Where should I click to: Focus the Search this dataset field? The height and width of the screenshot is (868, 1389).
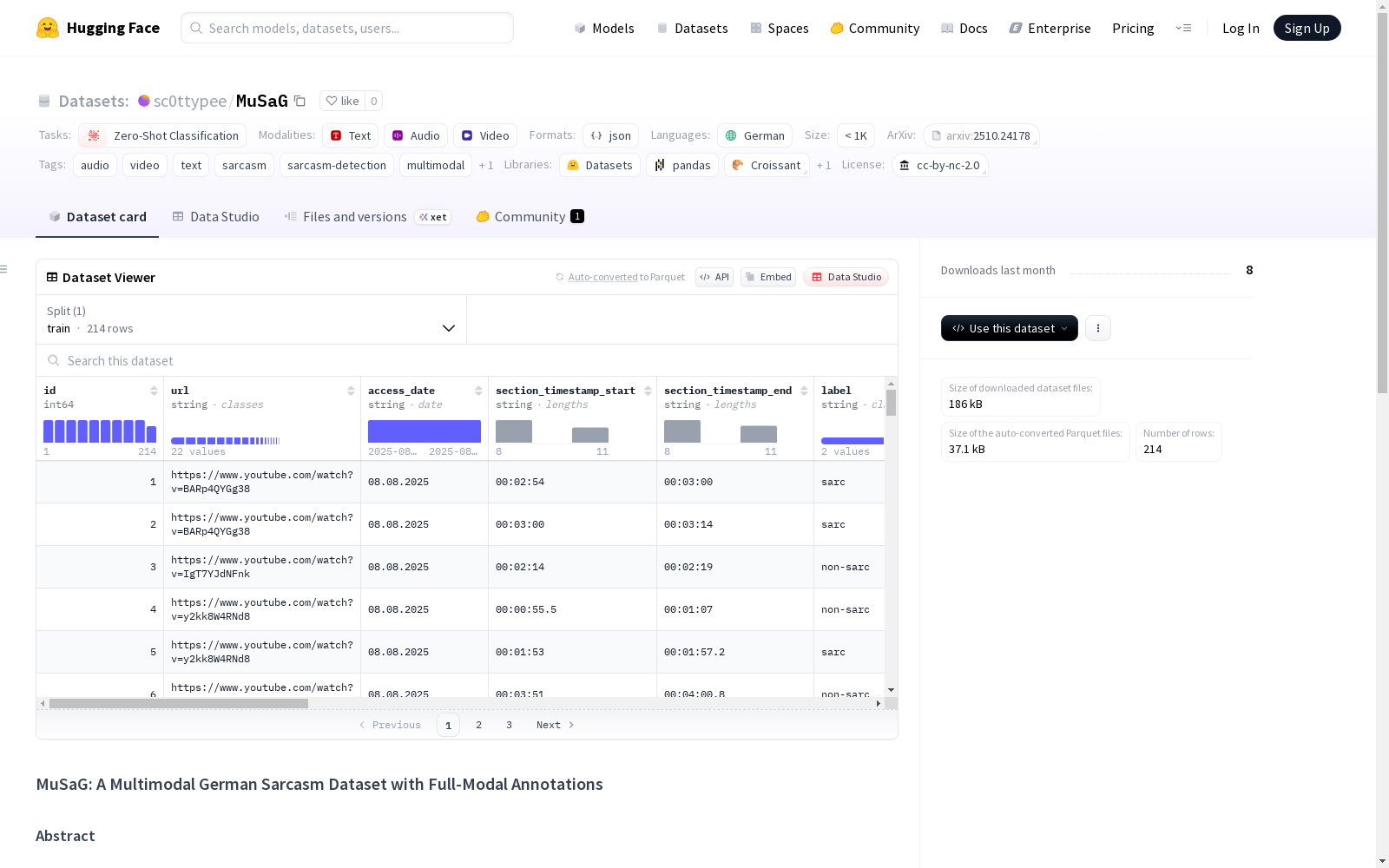(x=467, y=360)
